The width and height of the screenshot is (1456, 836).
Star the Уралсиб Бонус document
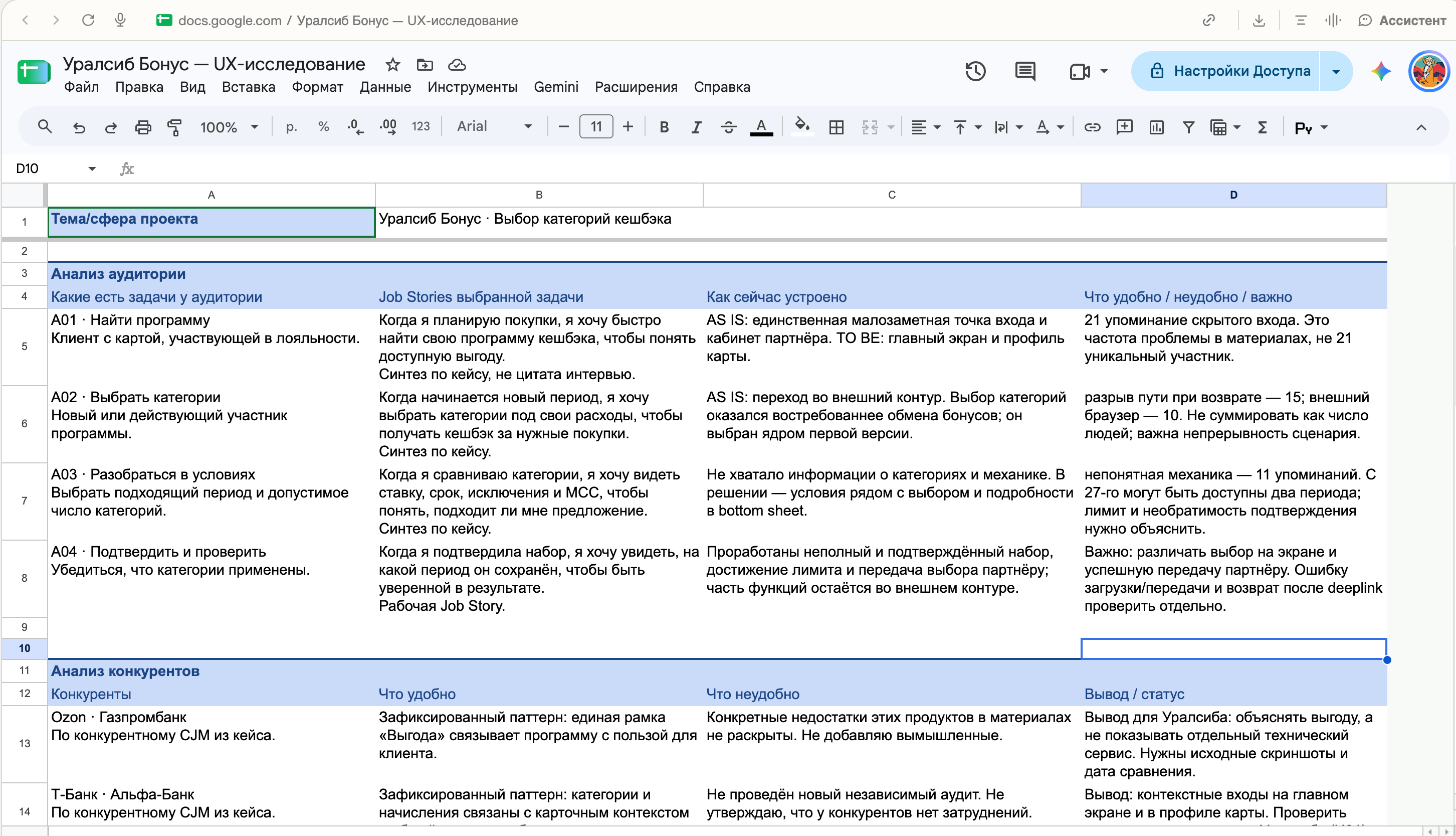[x=392, y=65]
